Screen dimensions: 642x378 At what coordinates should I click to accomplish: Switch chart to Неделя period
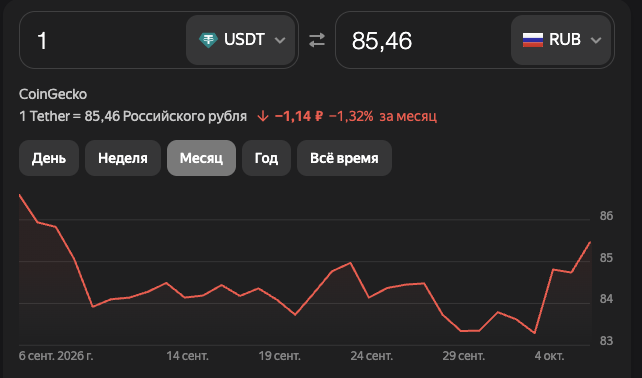click(123, 158)
